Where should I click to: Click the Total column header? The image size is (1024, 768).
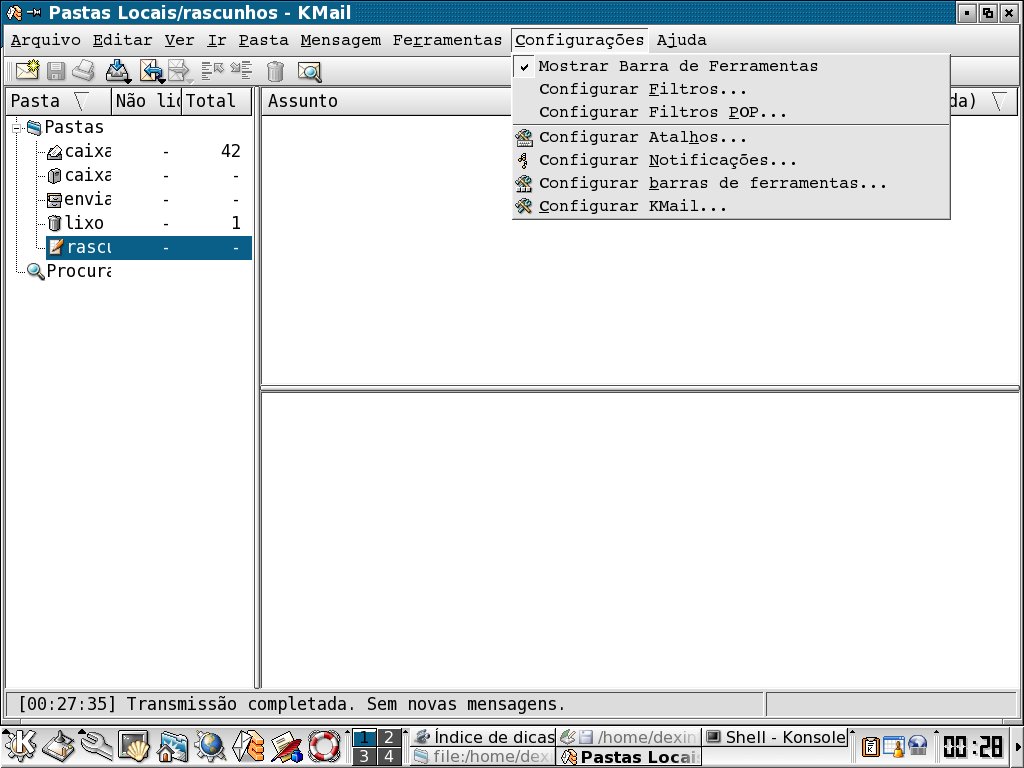coord(216,101)
